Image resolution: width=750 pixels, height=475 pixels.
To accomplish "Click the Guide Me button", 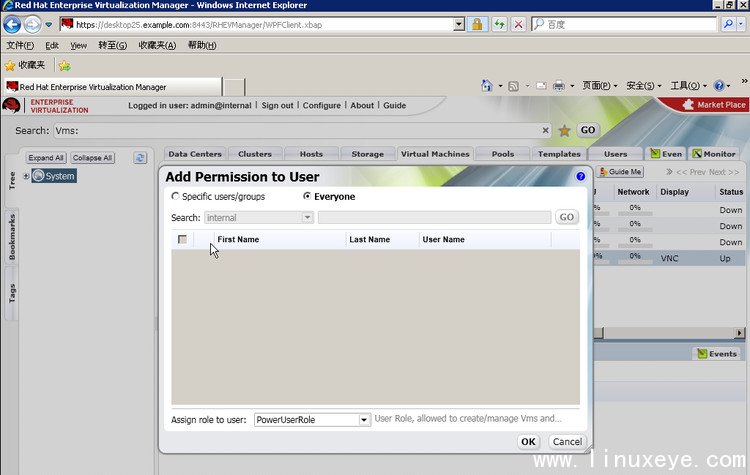I will pos(620,172).
